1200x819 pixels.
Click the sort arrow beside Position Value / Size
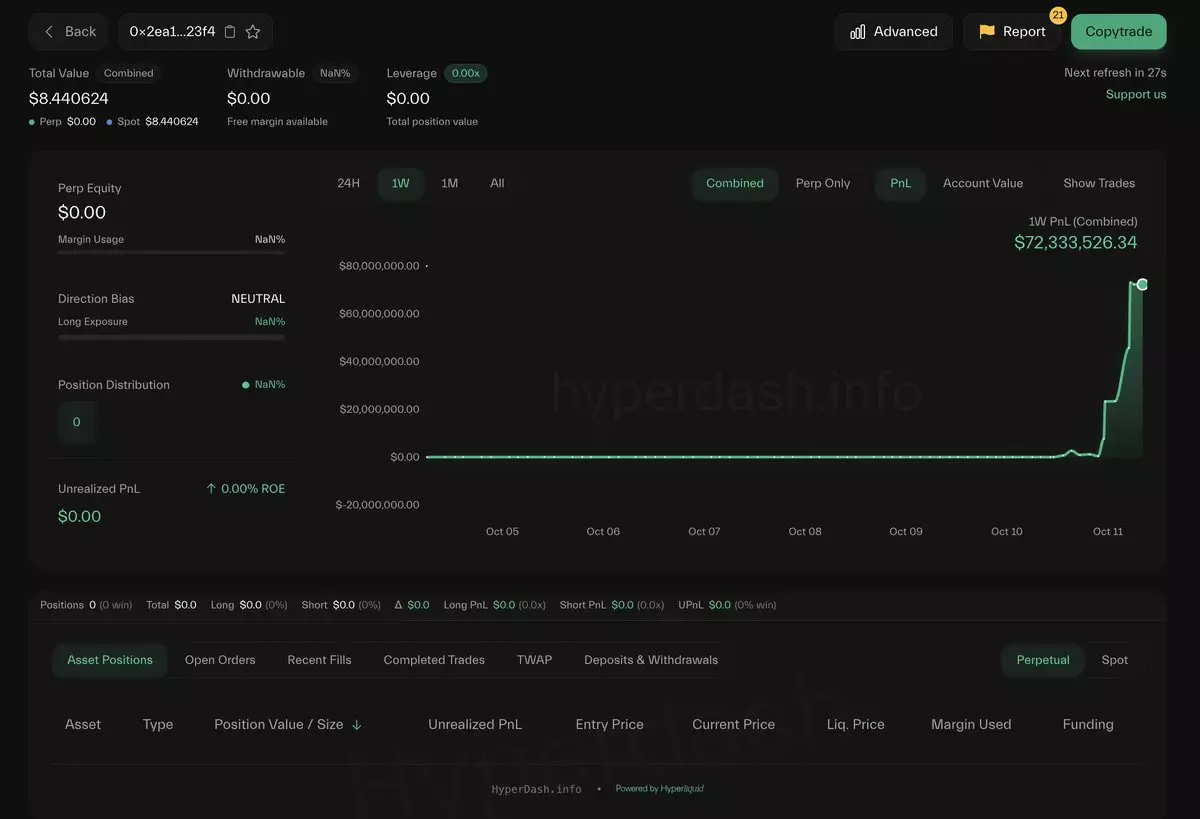357,725
